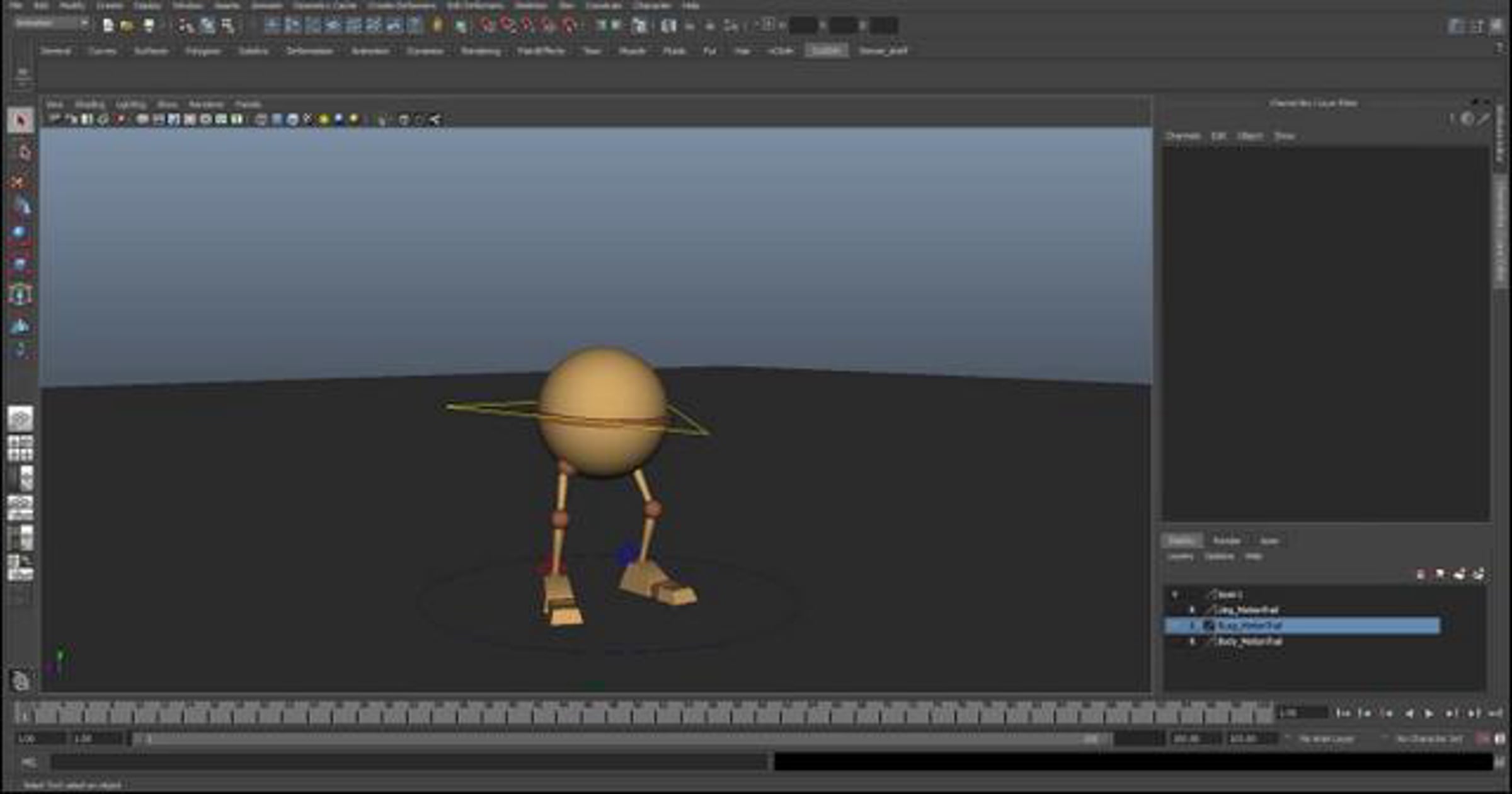
Task: Switch to the Render layer tab
Action: click(1226, 541)
